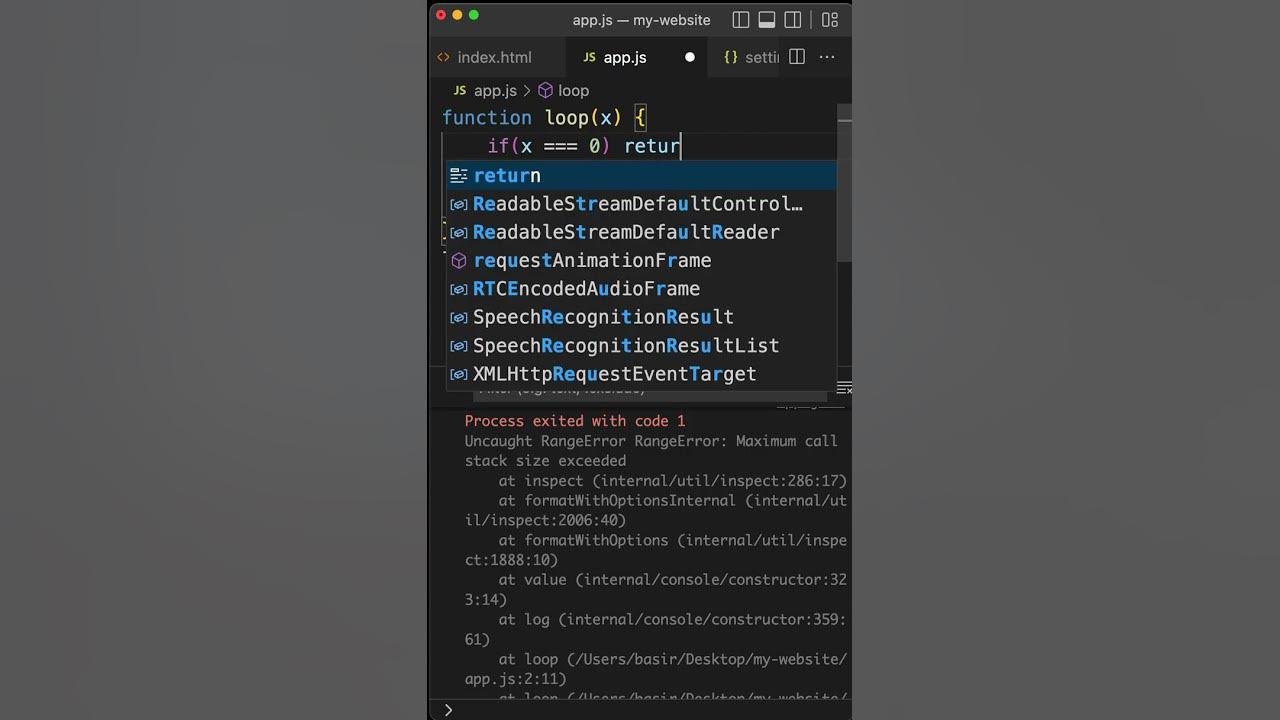1280x720 pixels.
Task: Choose the XMLHttpRequestEventTarget suggestion
Action: (641, 374)
